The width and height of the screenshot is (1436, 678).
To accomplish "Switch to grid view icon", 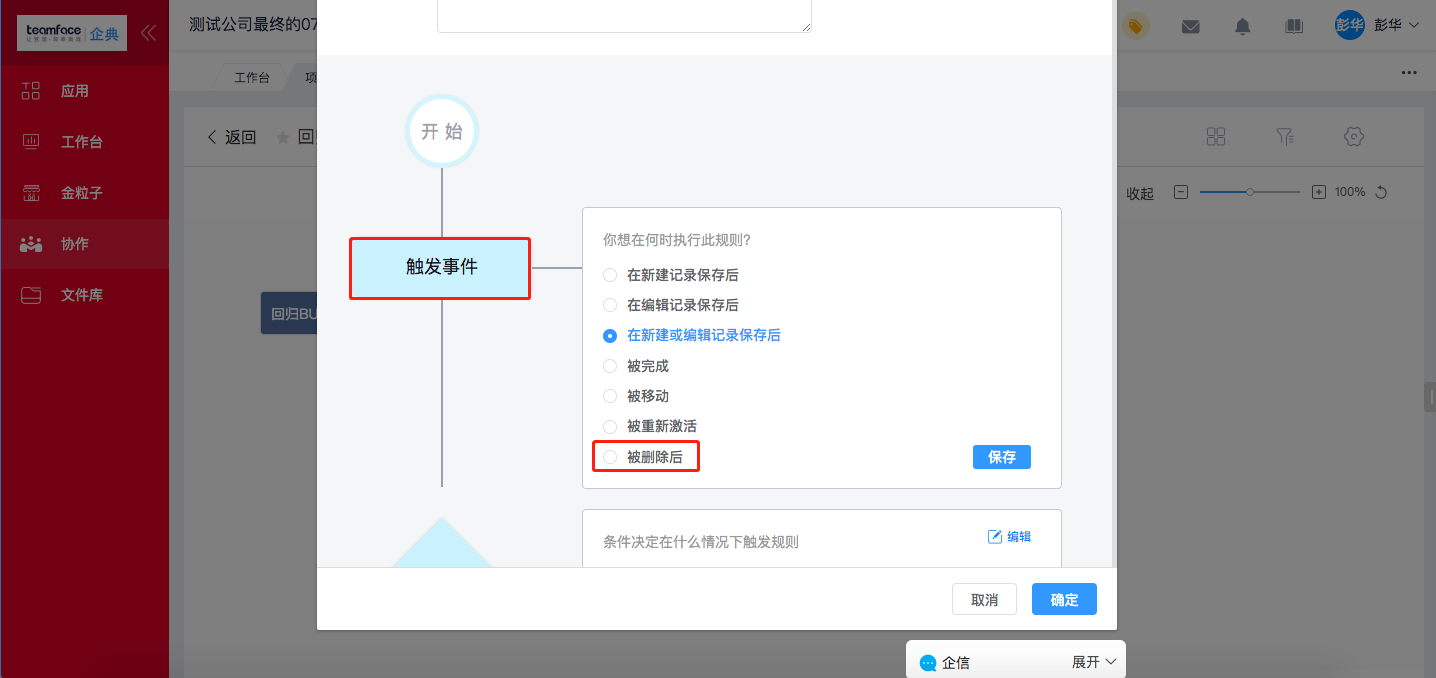I will pos(1216,137).
